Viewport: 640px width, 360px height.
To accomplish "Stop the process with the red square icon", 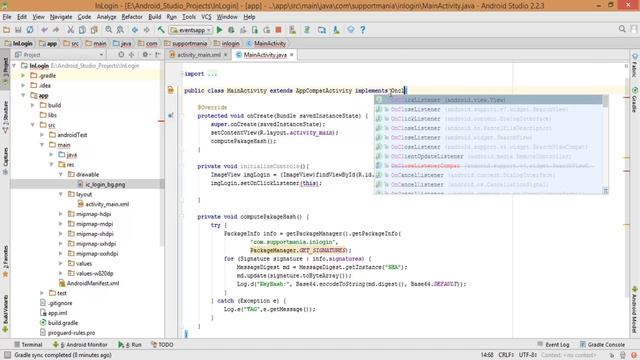I will (x=278, y=30).
